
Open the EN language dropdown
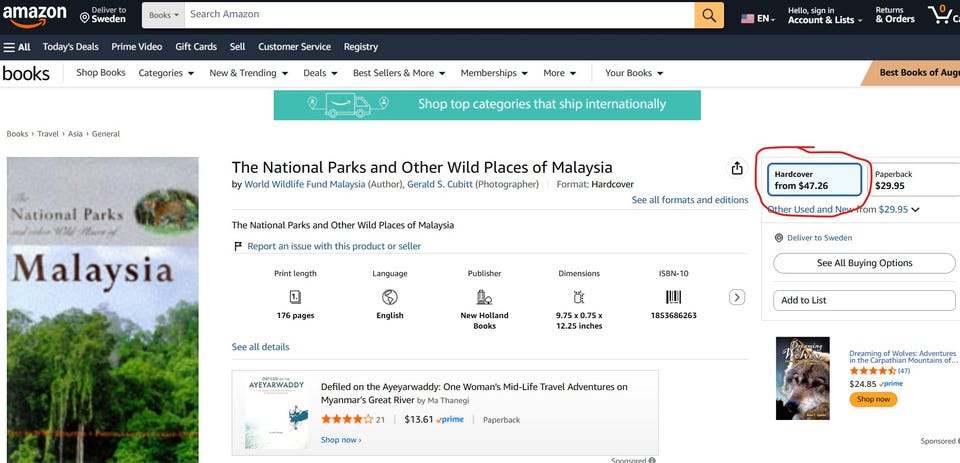point(766,19)
